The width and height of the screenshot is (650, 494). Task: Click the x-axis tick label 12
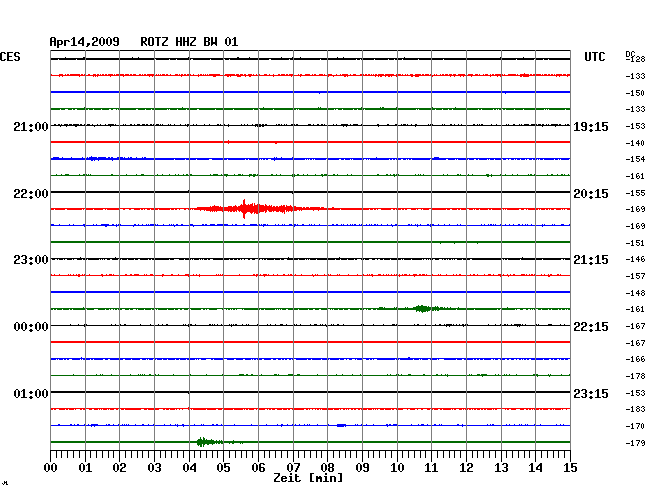pos(466,468)
